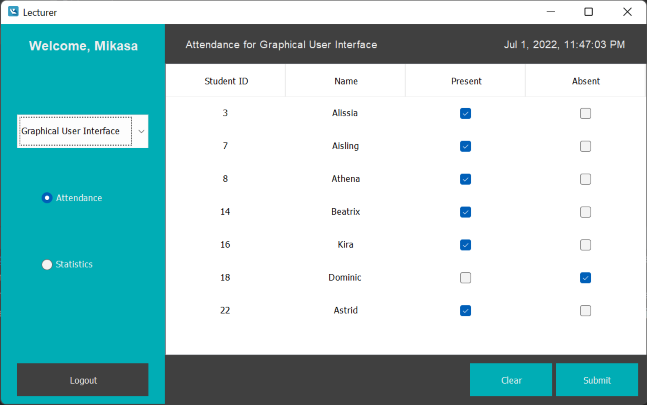This screenshot has width=647, height=405.
Task: Mark Beatrix as Absent
Action: 585,212
